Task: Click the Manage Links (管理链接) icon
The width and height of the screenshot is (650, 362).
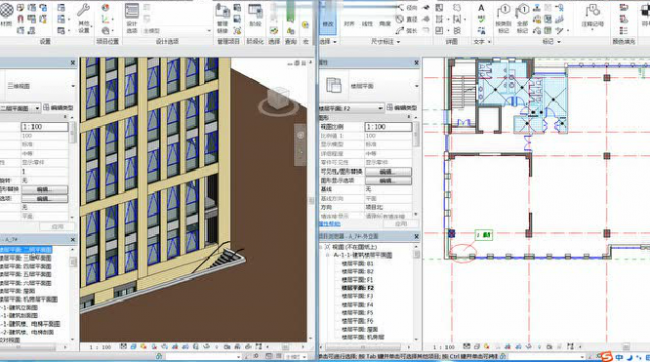Action: click(x=223, y=19)
